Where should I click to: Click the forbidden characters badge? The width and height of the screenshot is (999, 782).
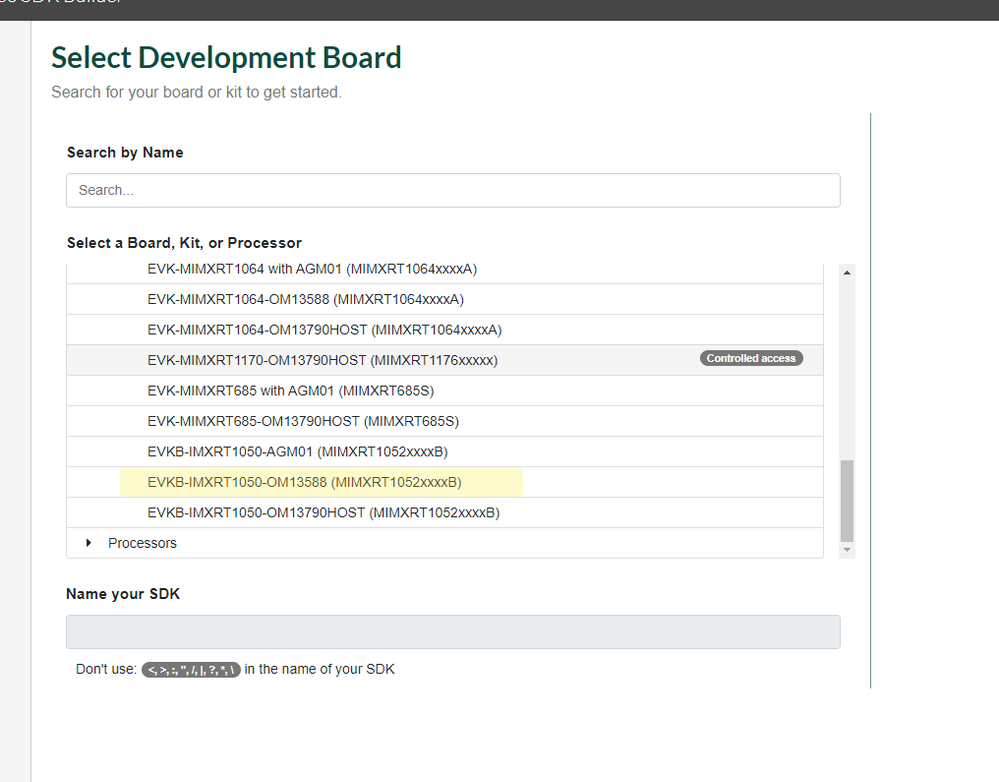click(190, 670)
